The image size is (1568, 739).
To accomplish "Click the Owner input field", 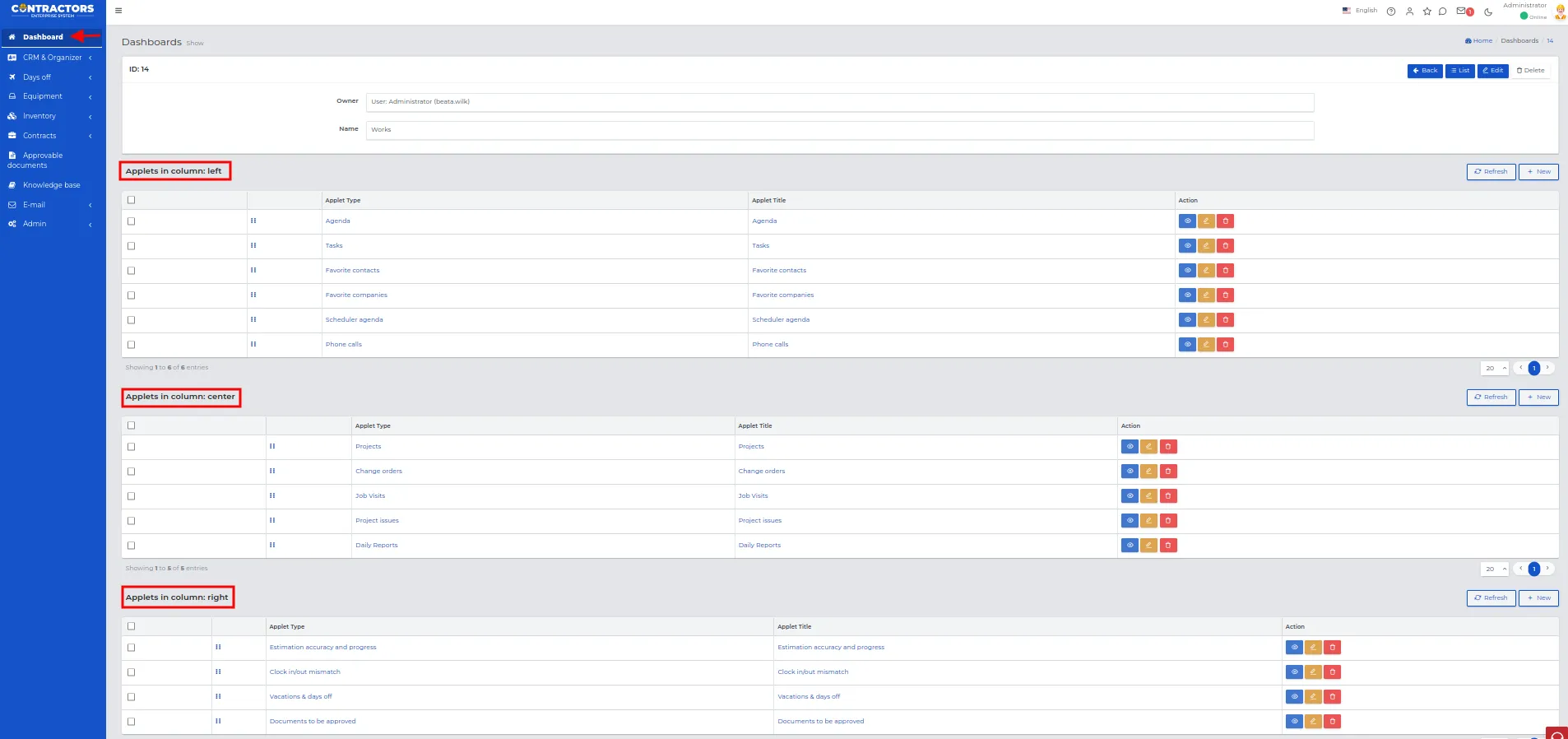I will (x=839, y=102).
